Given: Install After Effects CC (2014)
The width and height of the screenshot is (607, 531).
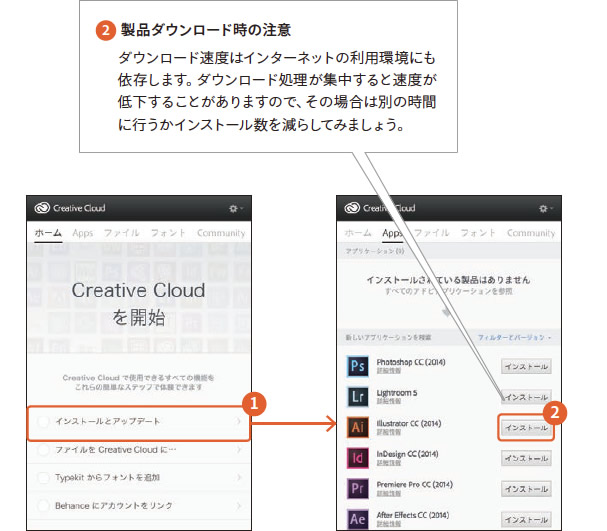Looking at the screenshot, I should [x=526, y=519].
